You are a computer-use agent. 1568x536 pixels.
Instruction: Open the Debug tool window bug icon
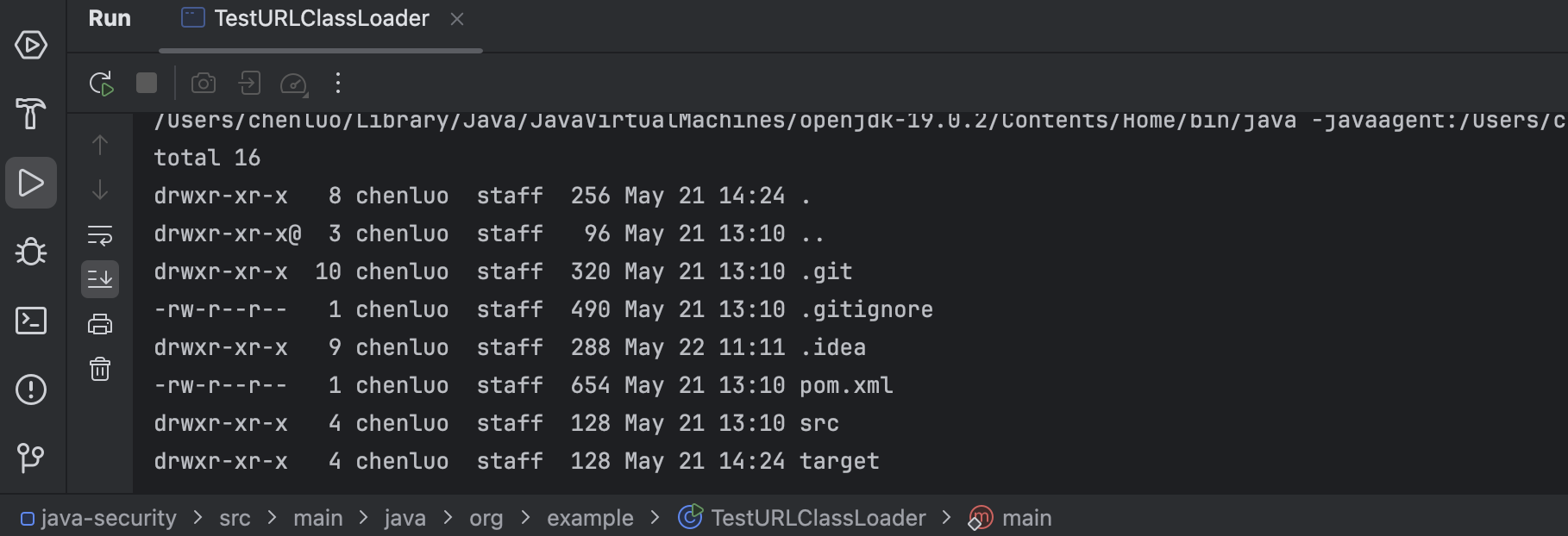[31, 252]
